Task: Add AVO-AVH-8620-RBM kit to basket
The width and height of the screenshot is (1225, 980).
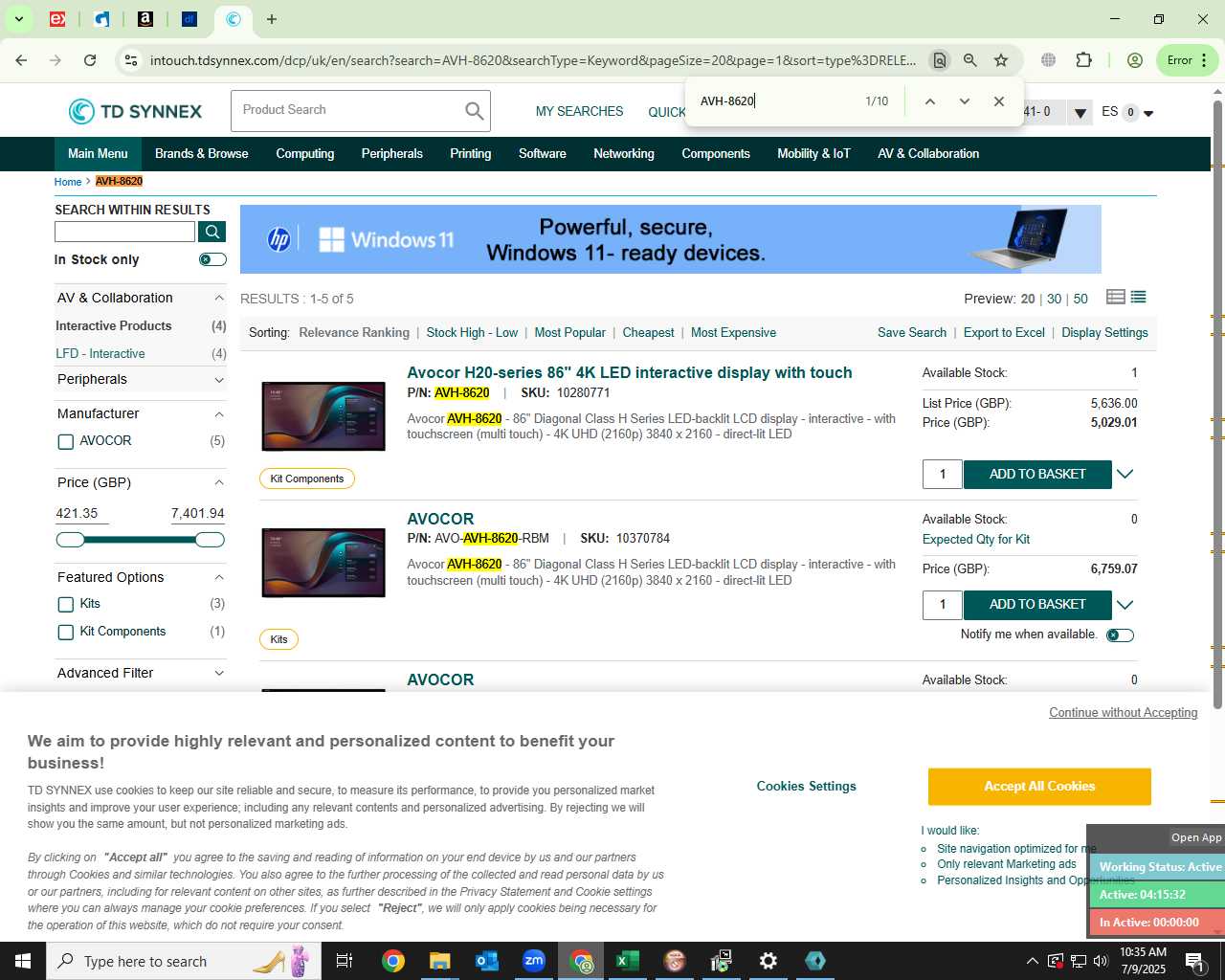Action: point(1037,605)
